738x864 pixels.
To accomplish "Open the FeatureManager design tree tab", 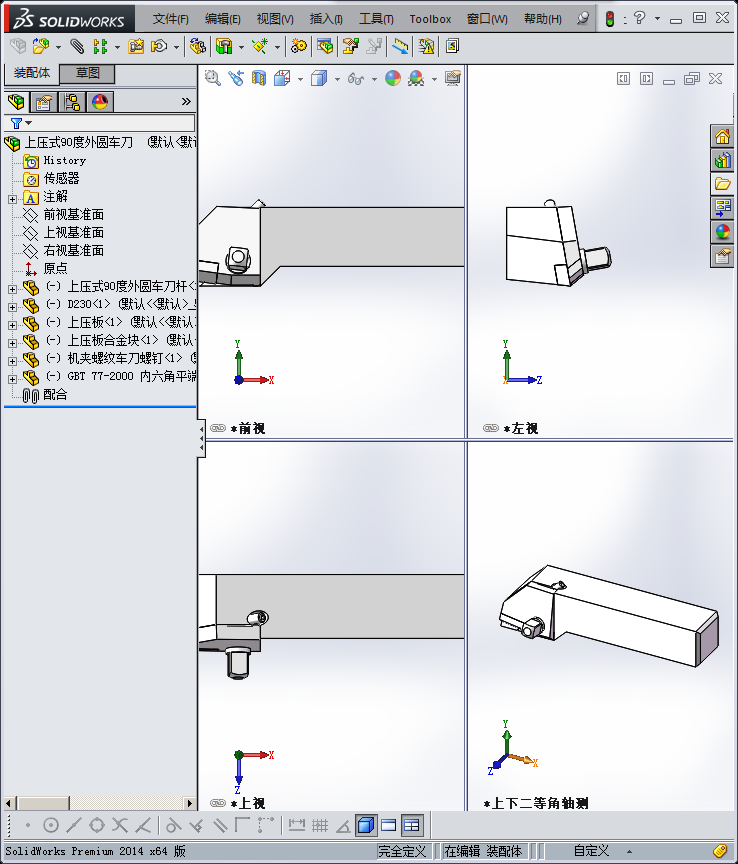I will point(17,102).
